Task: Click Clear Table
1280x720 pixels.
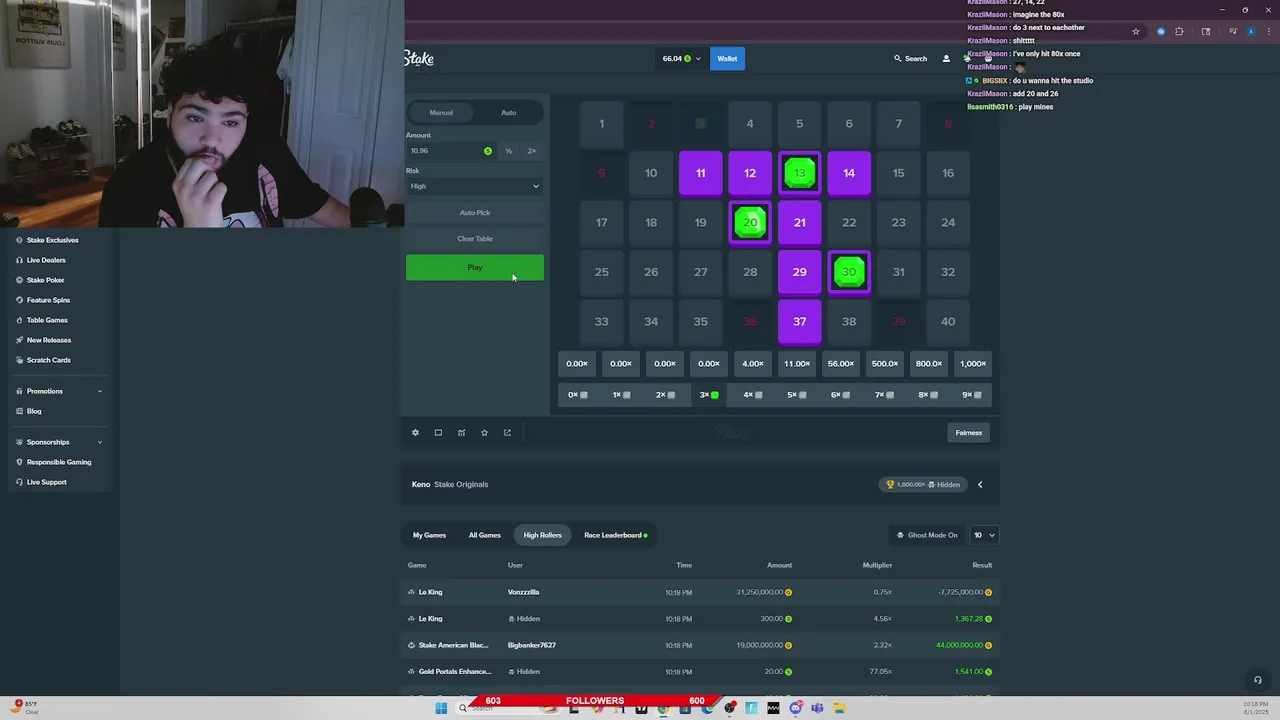Action: click(x=475, y=238)
